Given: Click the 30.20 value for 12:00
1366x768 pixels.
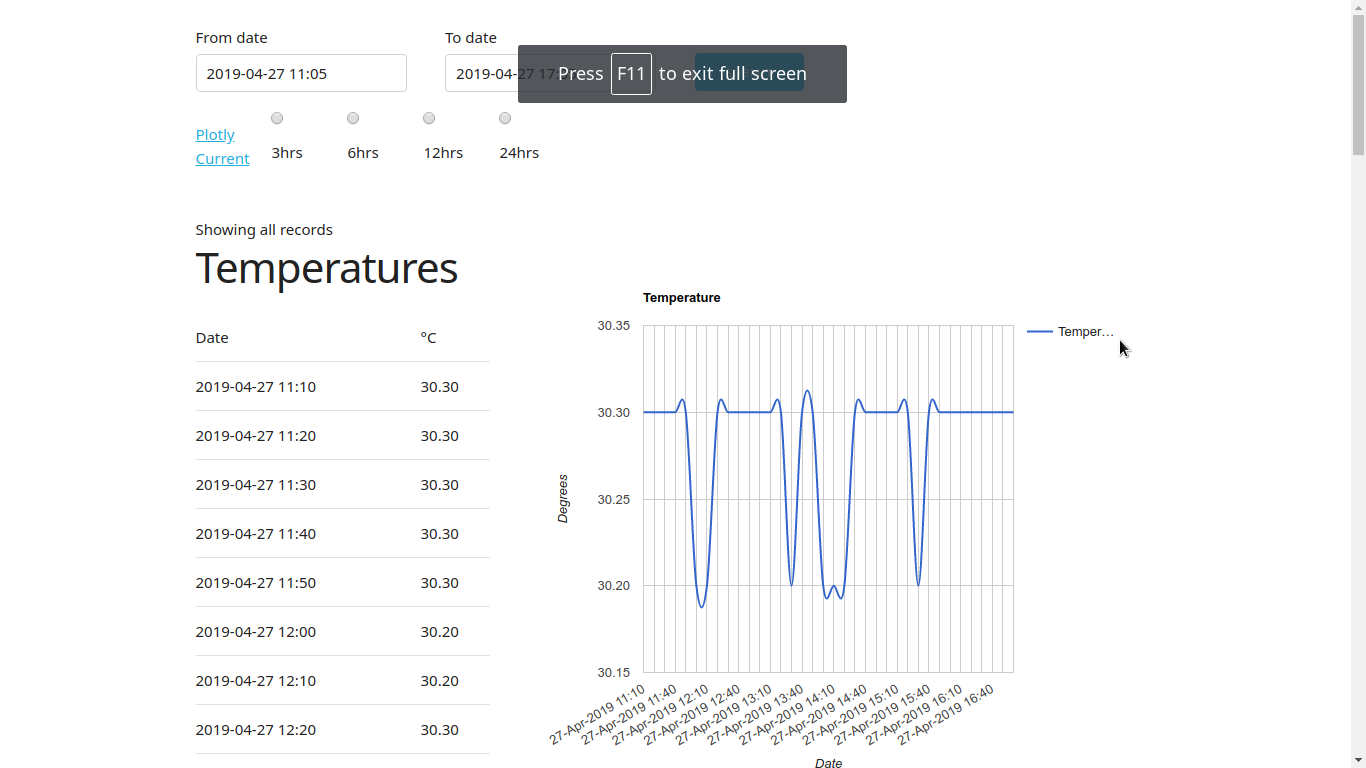Looking at the screenshot, I should 439,631.
